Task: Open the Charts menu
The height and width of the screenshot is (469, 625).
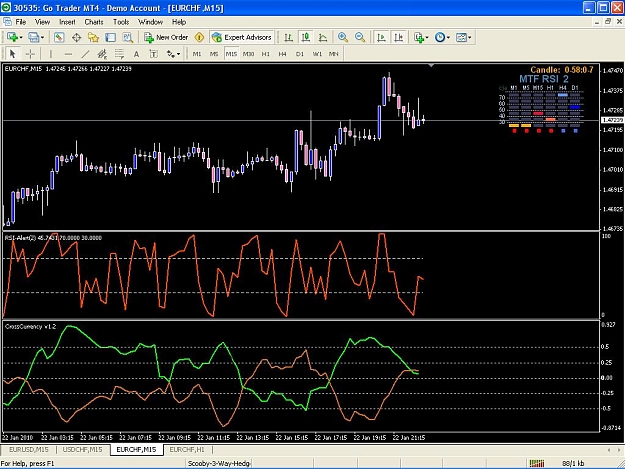Action: (x=94, y=22)
